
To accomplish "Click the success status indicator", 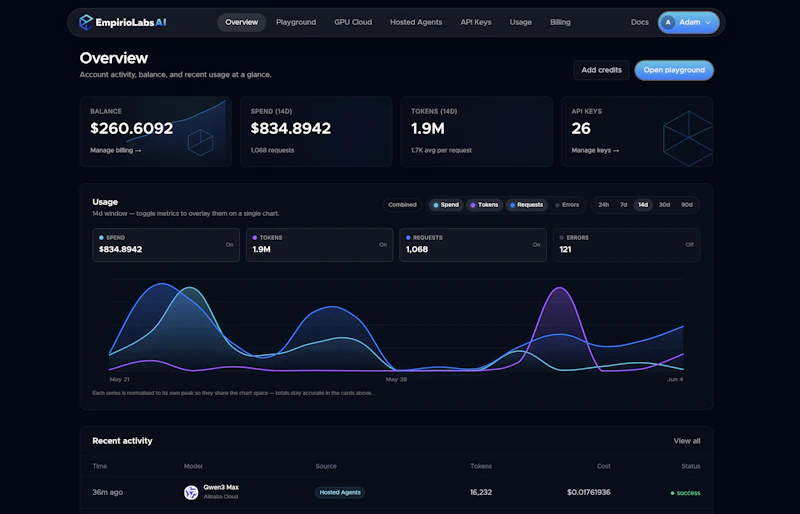I will click(685, 493).
